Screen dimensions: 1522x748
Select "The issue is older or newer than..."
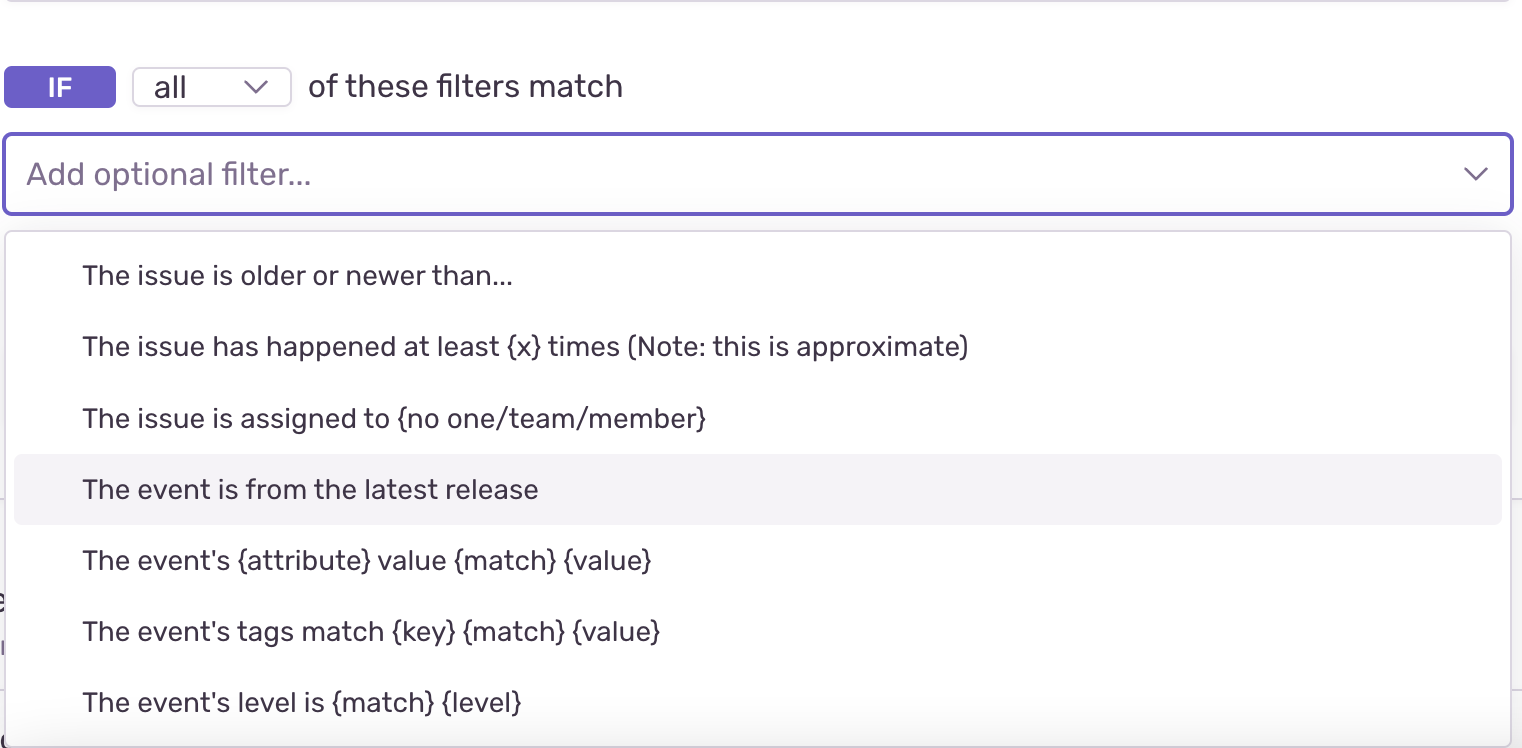click(x=297, y=276)
